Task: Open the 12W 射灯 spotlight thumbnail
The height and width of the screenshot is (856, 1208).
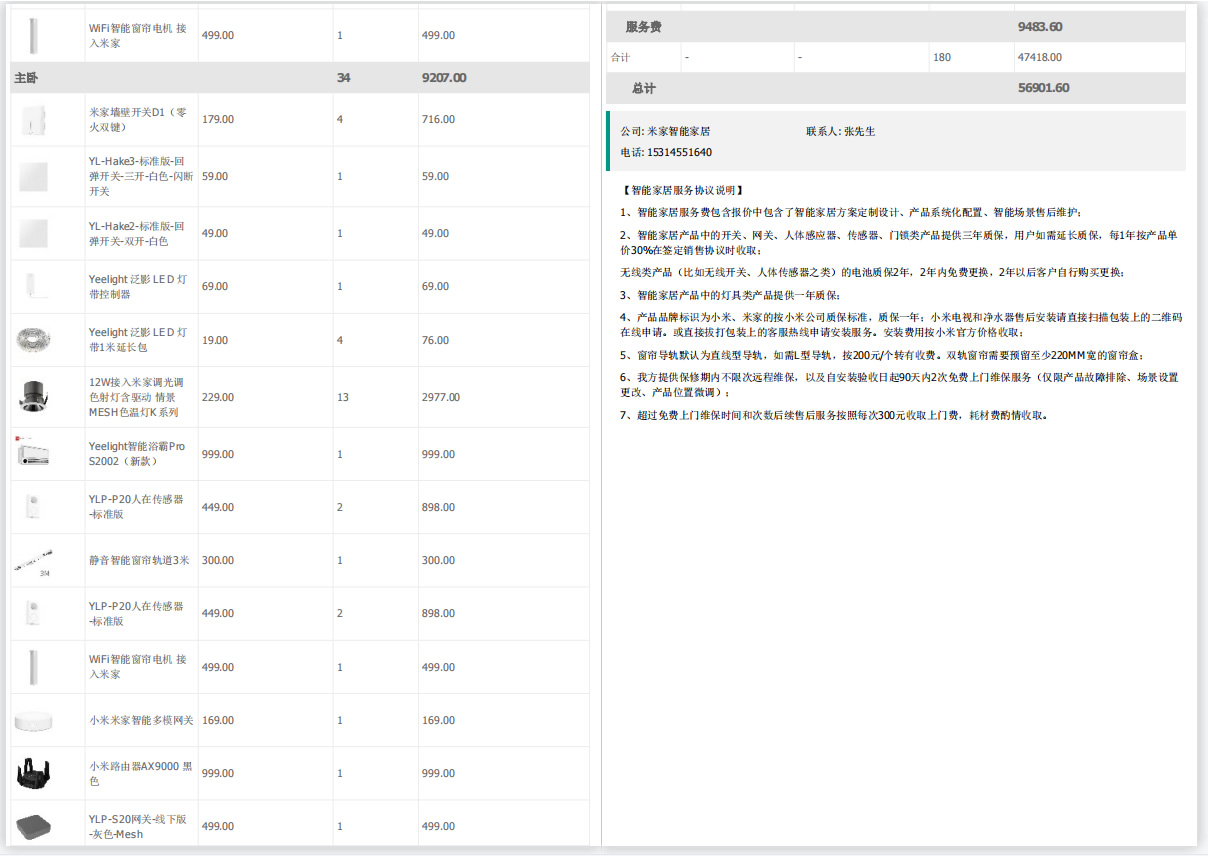Action: [33, 397]
